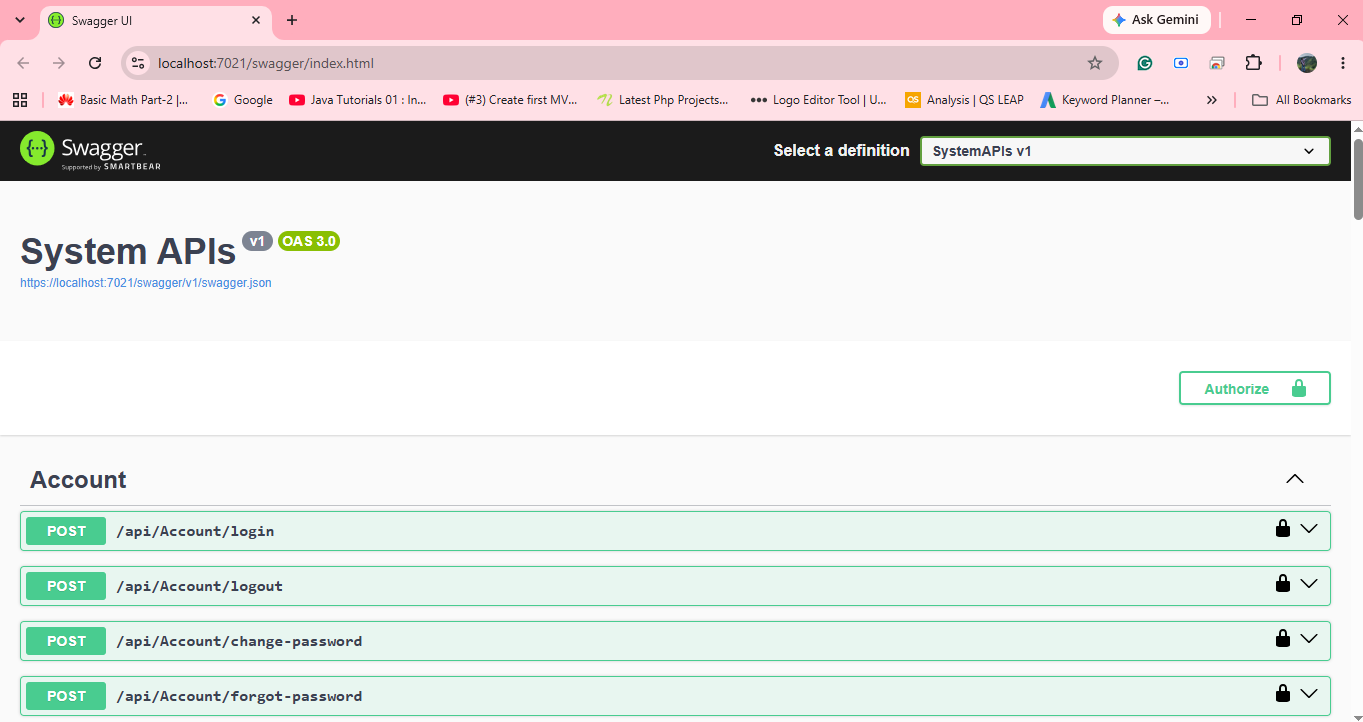Expand the /api/Account/login row chevron
Screen dimensions: 1363x722
[1309, 528]
